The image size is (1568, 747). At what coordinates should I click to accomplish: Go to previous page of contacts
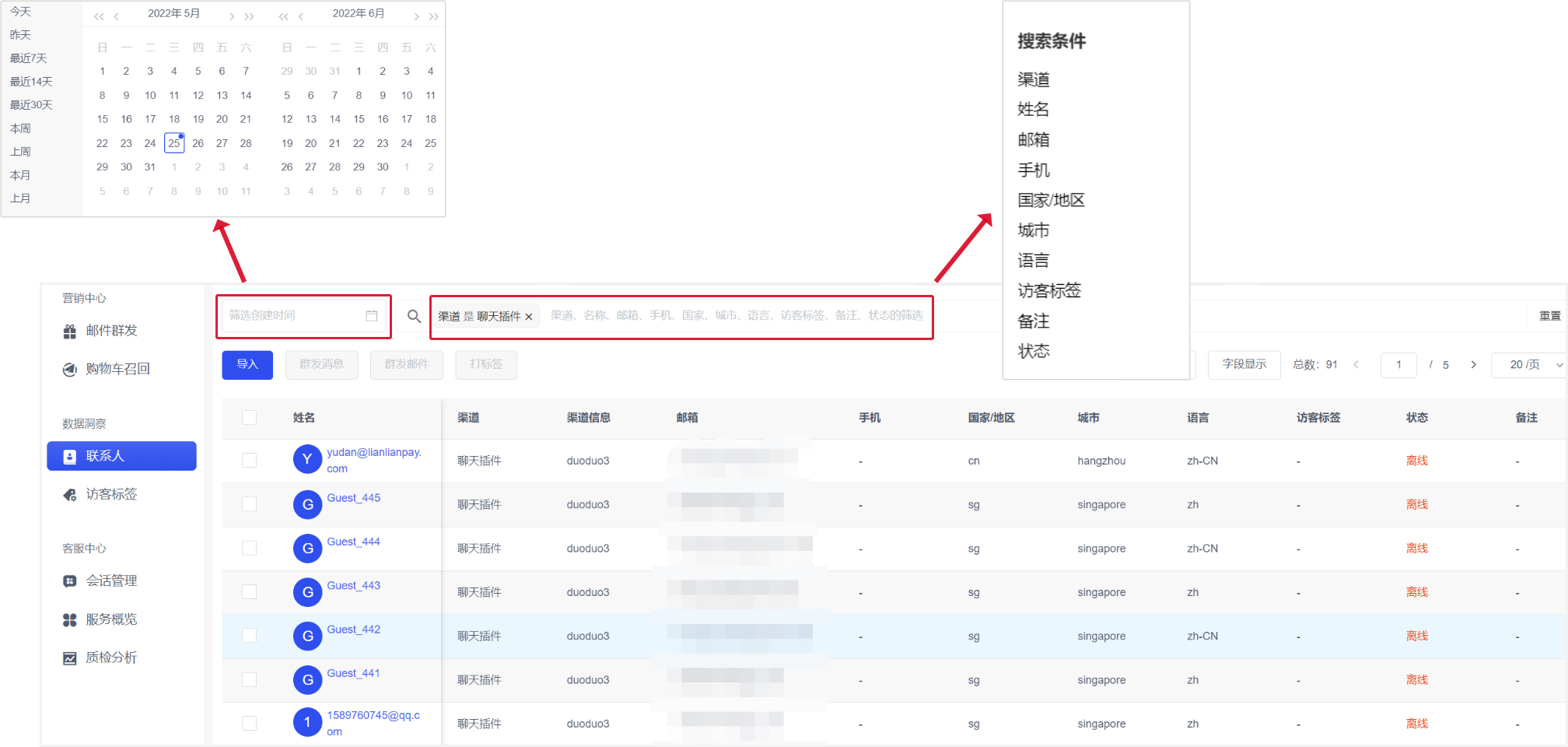(1356, 365)
